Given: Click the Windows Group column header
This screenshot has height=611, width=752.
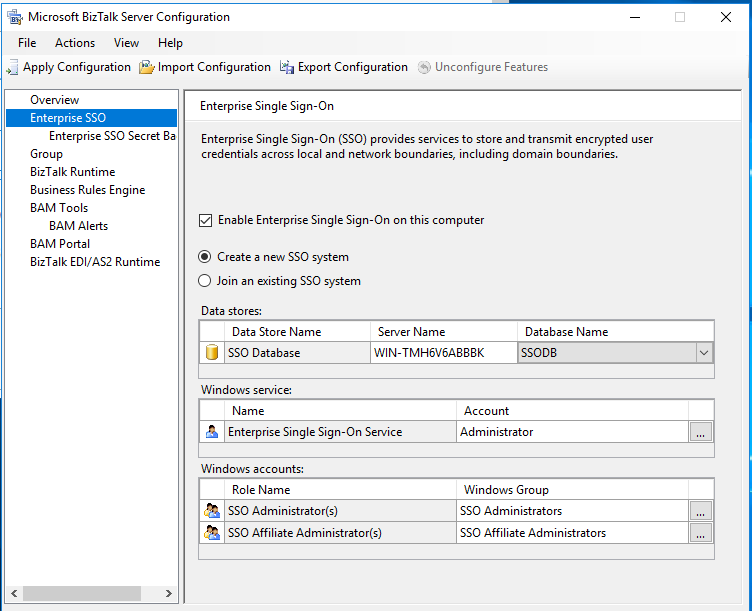Looking at the screenshot, I should click(x=573, y=490).
